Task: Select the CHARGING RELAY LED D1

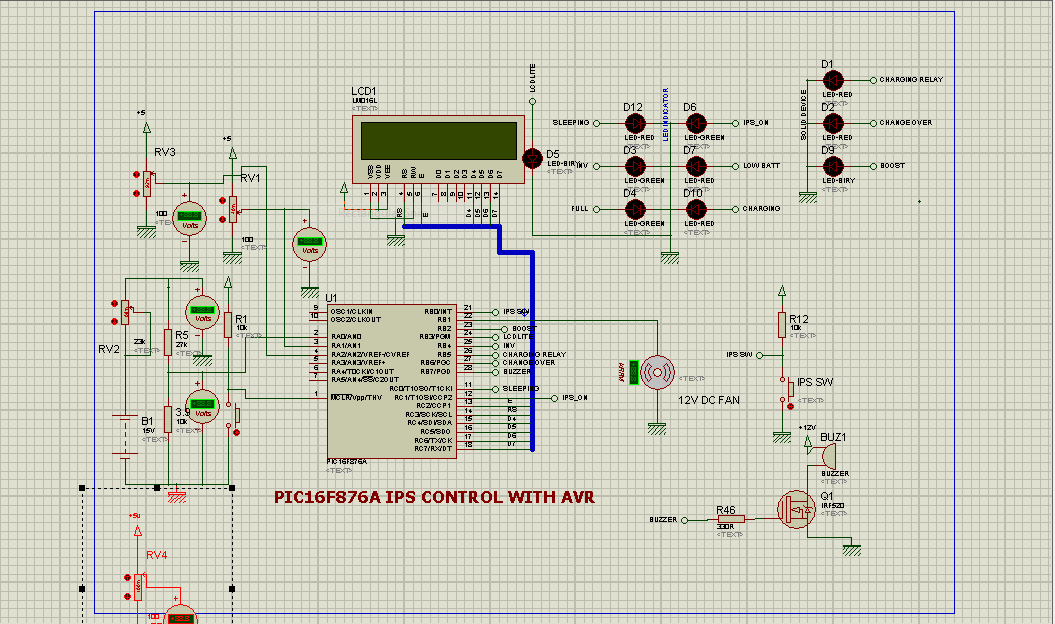Action: pyautogui.click(x=833, y=80)
